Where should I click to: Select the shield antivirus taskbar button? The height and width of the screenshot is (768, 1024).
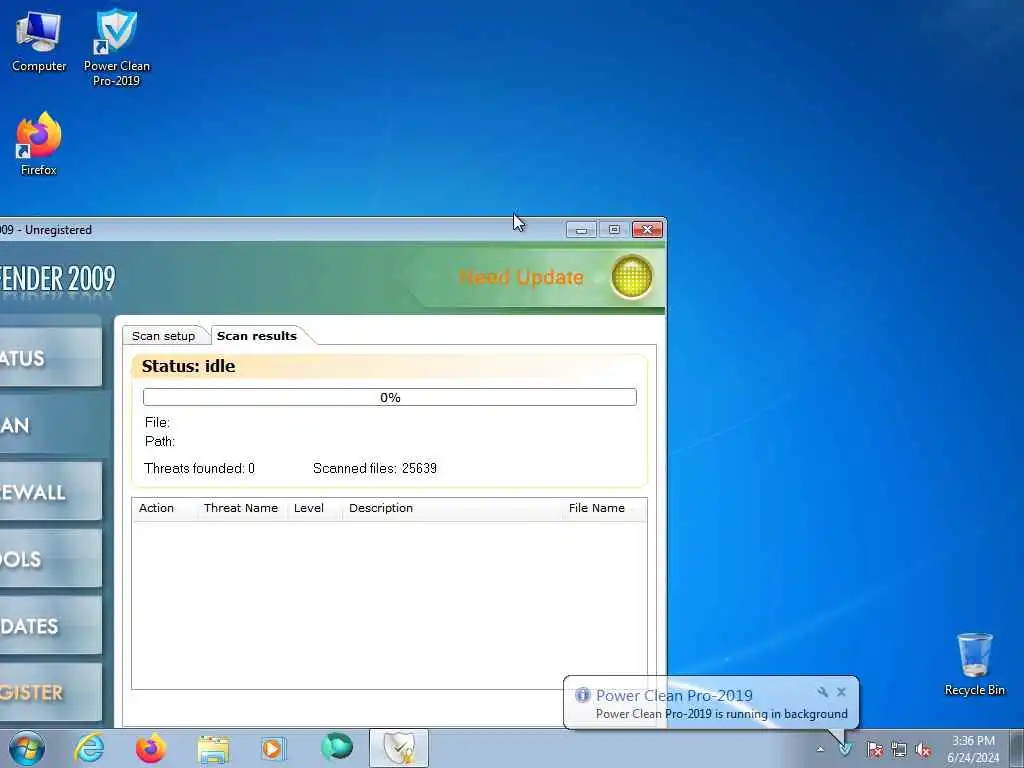399,748
